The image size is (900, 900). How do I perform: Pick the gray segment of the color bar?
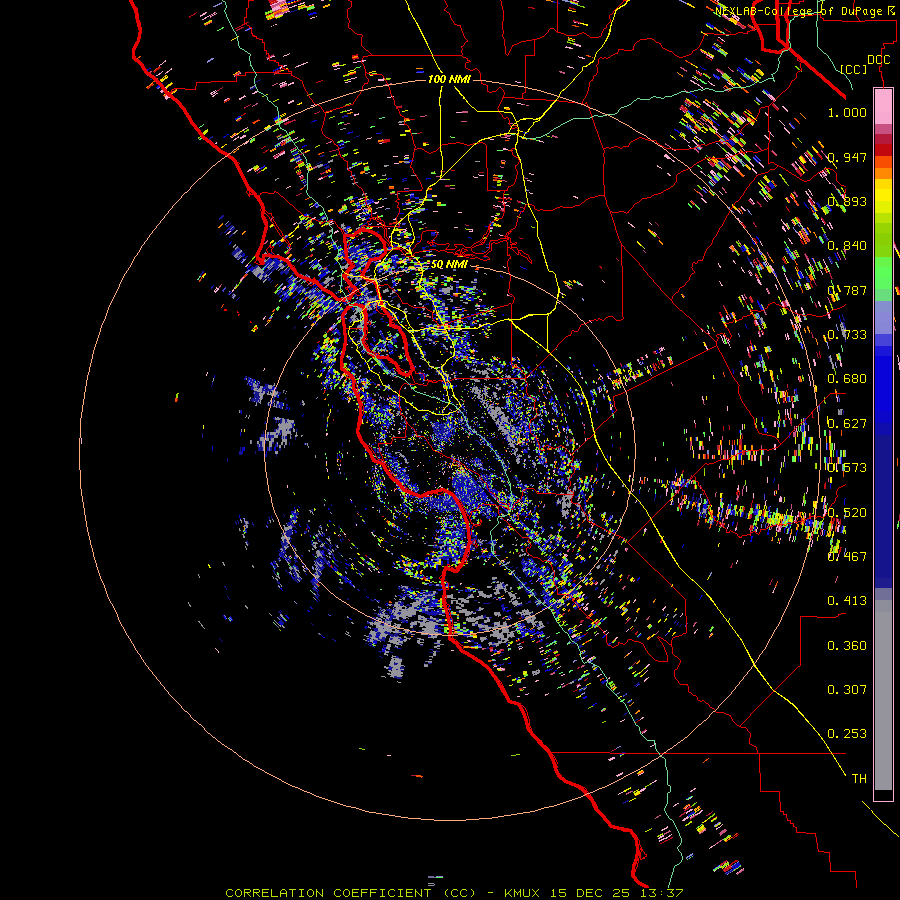pos(883,695)
